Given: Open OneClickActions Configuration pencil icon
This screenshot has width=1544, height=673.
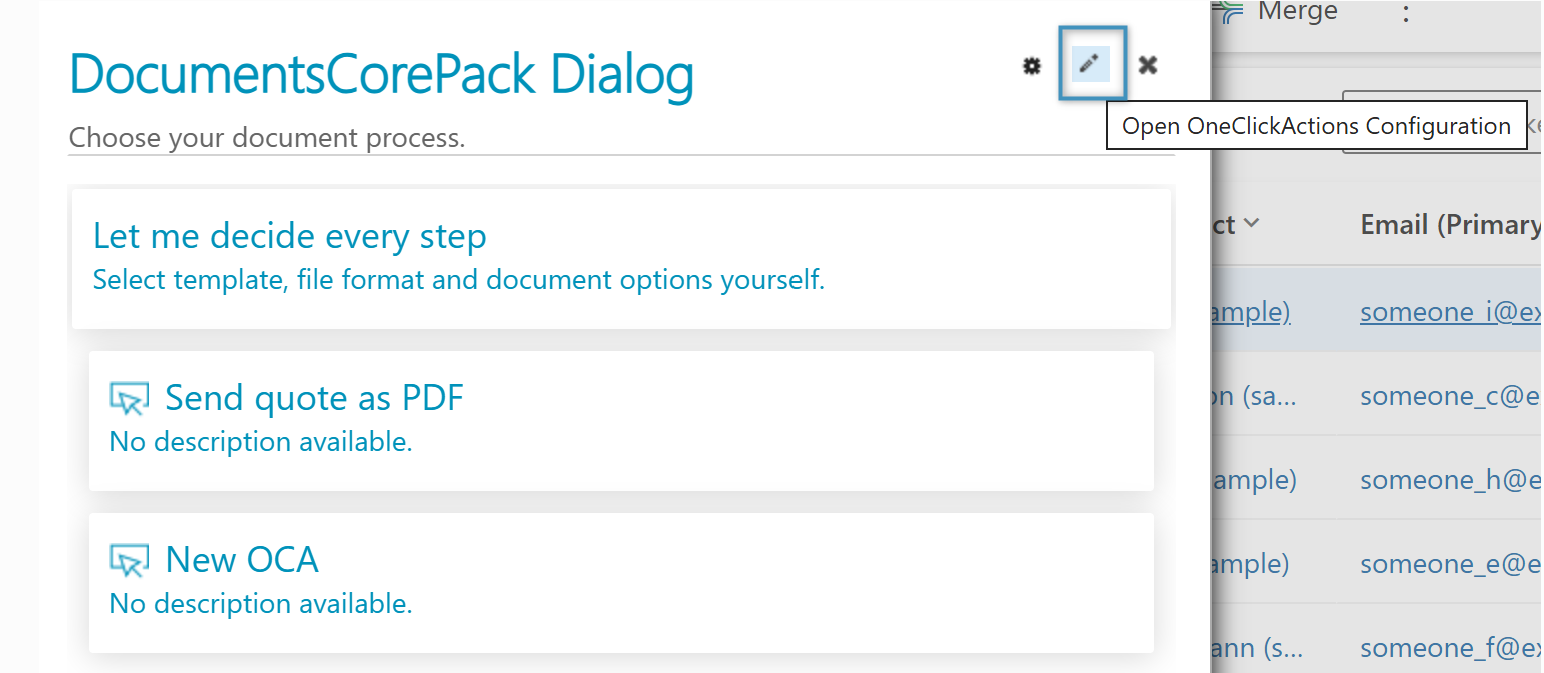Looking at the screenshot, I should click(x=1090, y=64).
